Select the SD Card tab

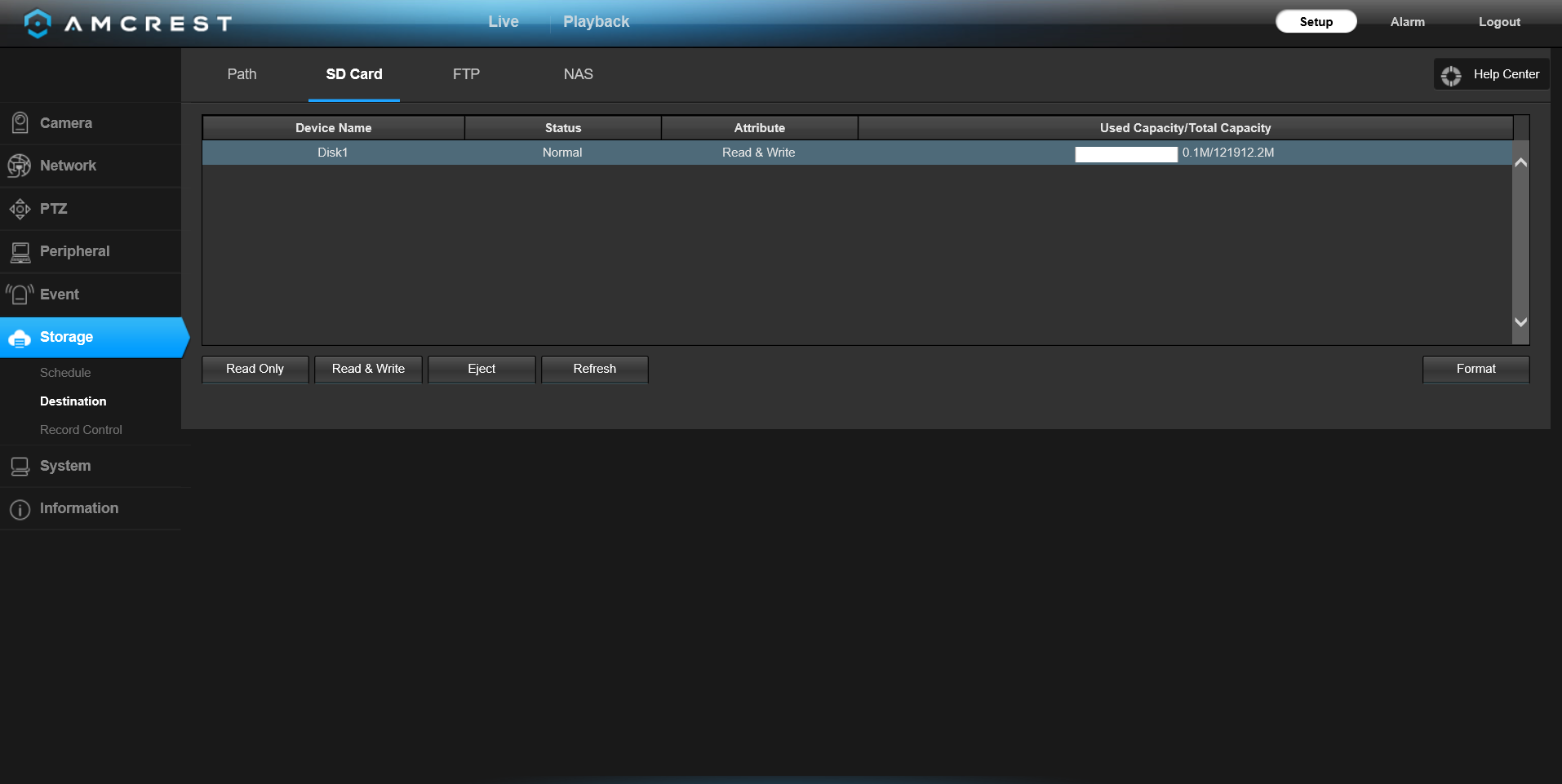click(x=354, y=74)
